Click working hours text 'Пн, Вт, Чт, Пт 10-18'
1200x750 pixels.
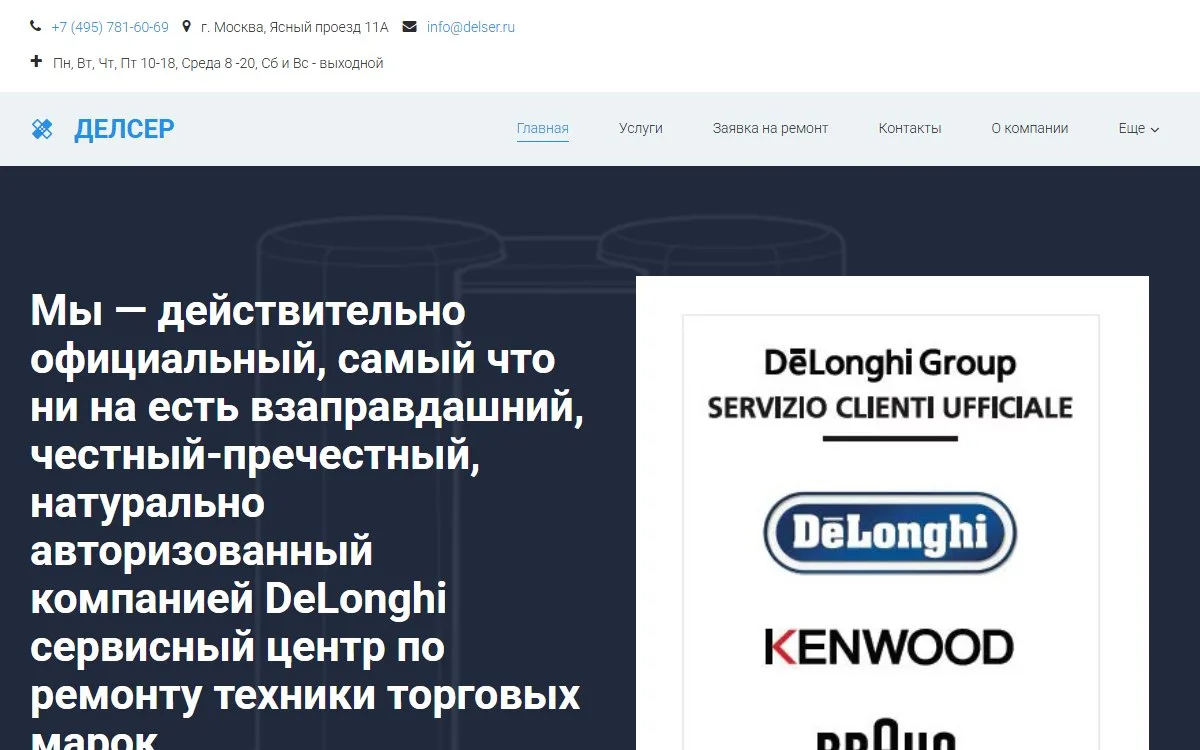116,63
